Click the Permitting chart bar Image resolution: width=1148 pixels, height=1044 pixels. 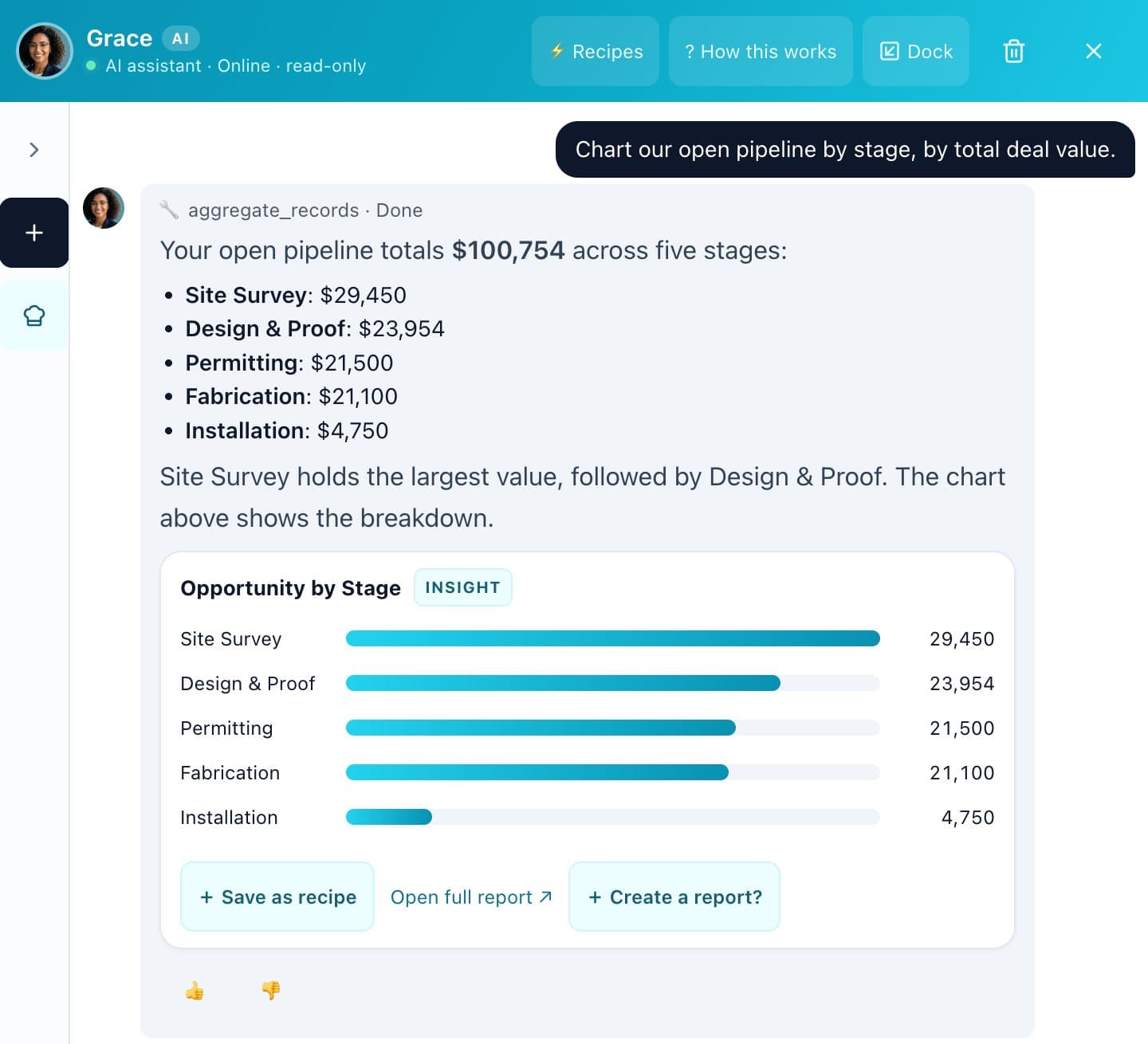tap(541, 728)
